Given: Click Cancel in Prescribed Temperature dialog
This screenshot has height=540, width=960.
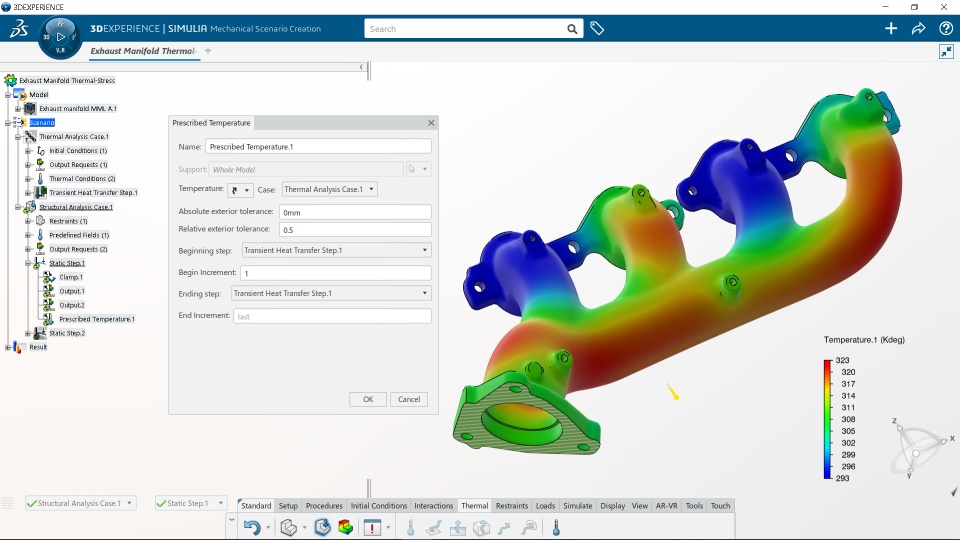Looking at the screenshot, I should point(409,399).
